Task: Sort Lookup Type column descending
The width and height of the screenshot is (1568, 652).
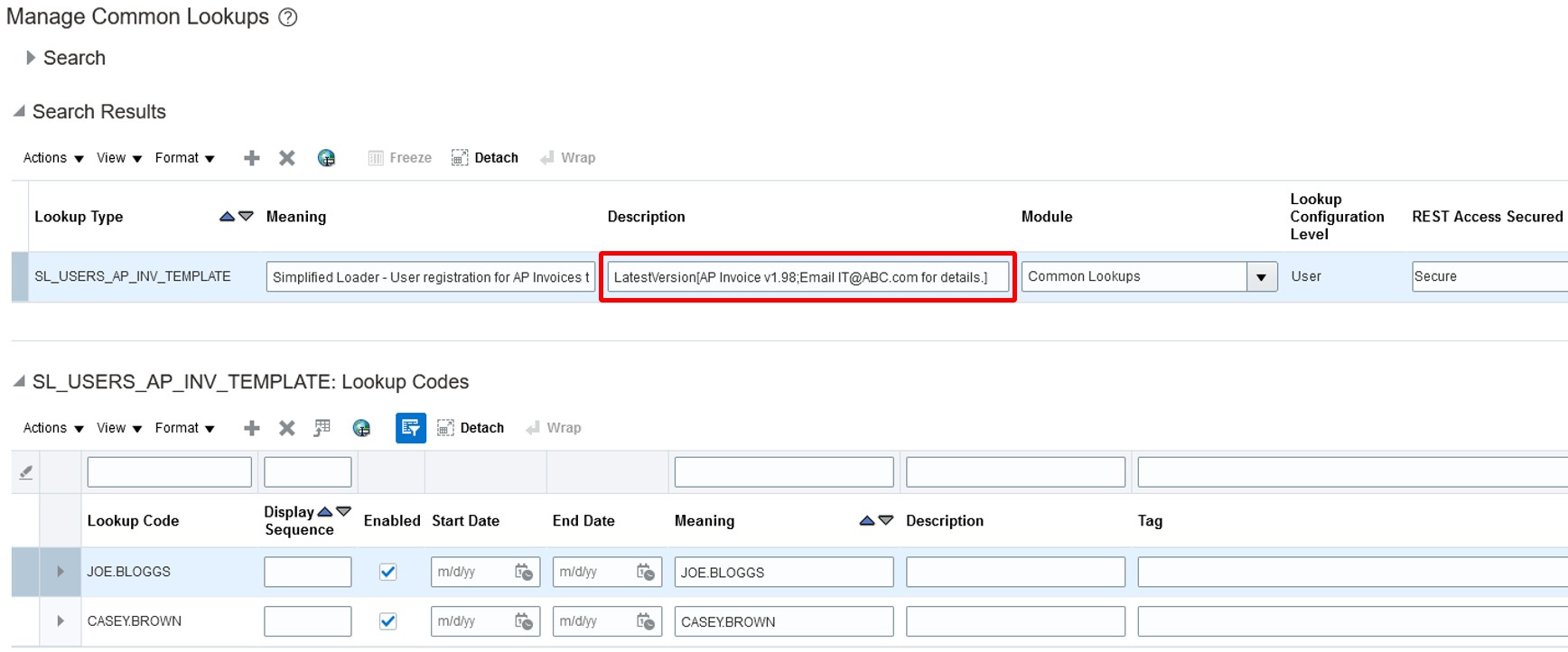Action: coord(246,217)
